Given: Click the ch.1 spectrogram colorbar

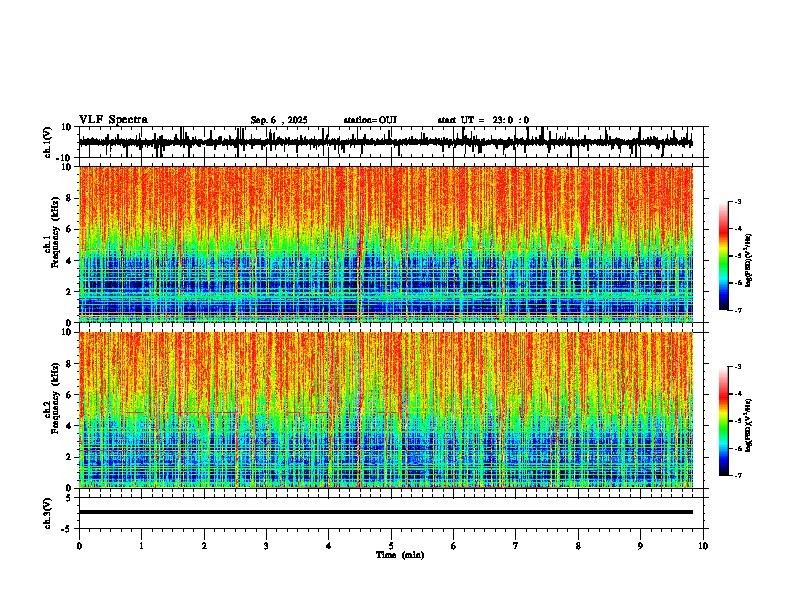Looking at the screenshot, I should pyautogui.click(x=724, y=256).
